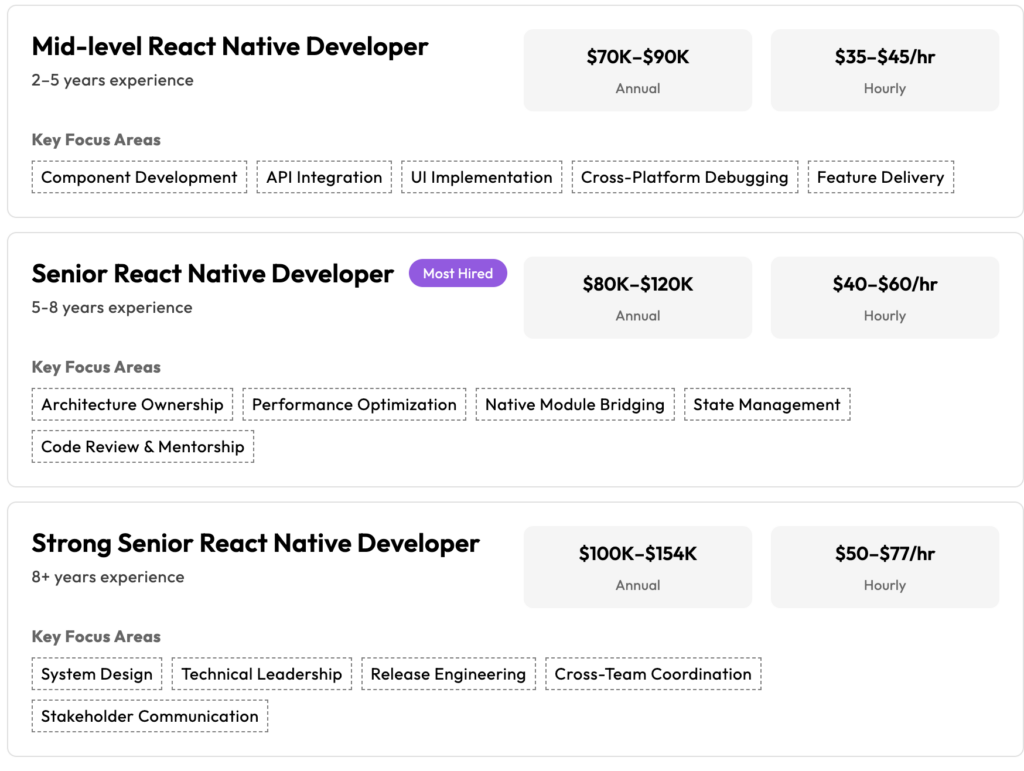
Task: Click the Component Development tag
Action: click(x=139, y=177)
